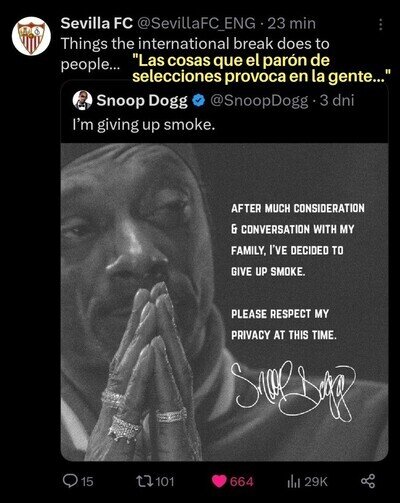Open replies via the comment bubble icon
400x503 pixels.
tap(70, 481)
